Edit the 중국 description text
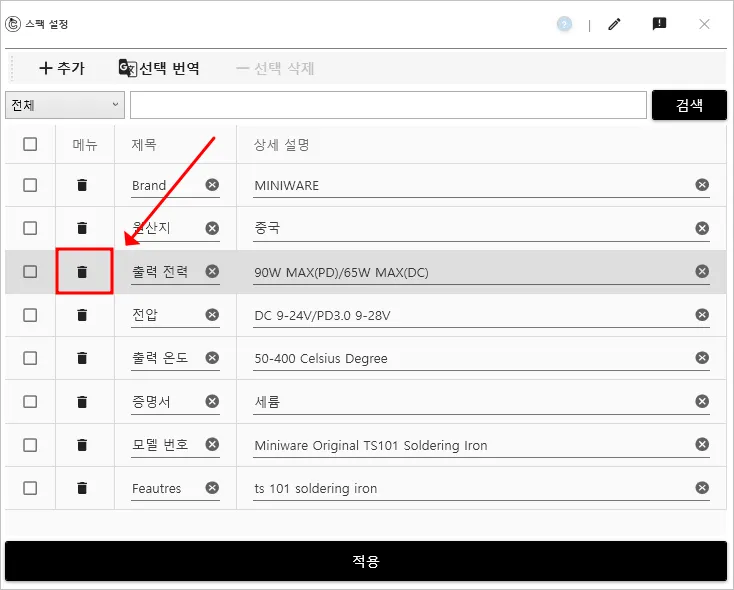 click(267, 228)
